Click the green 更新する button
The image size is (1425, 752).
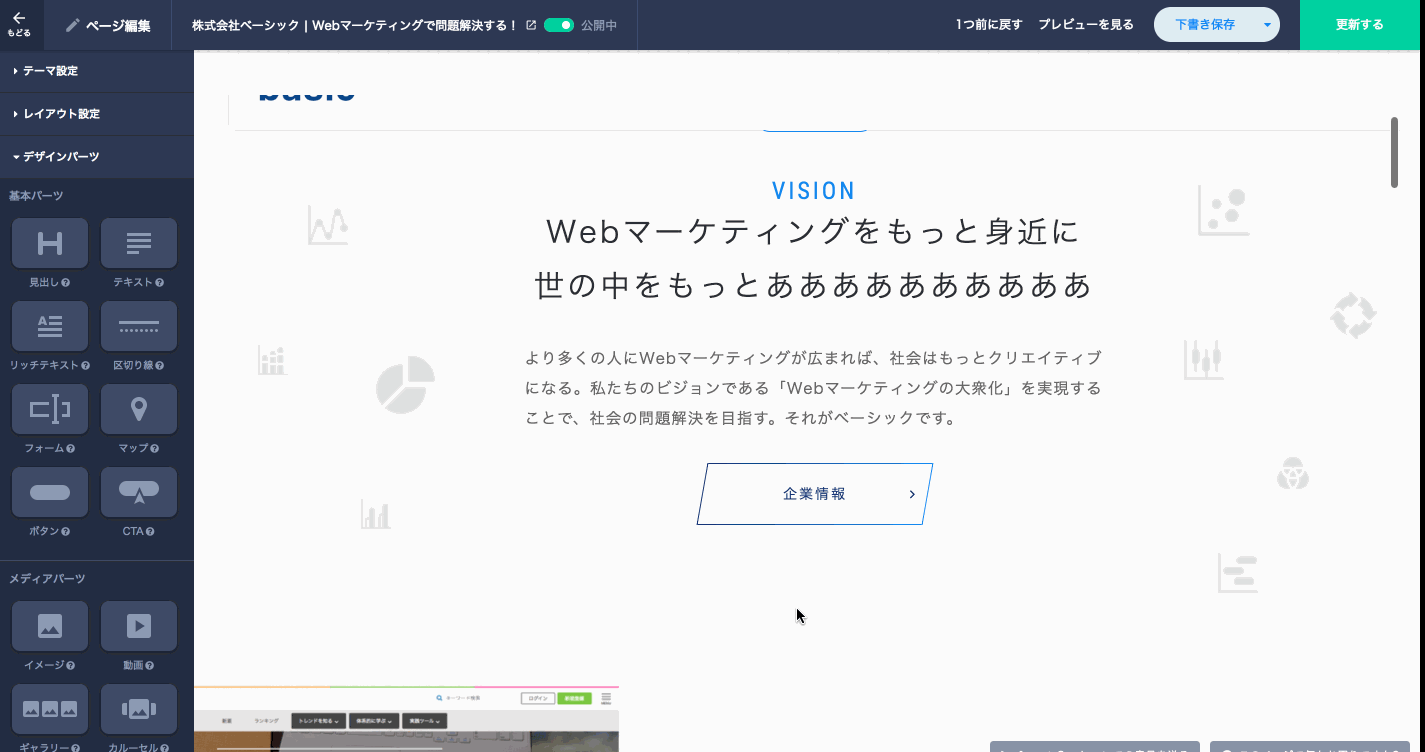(x=1360, y=25)
